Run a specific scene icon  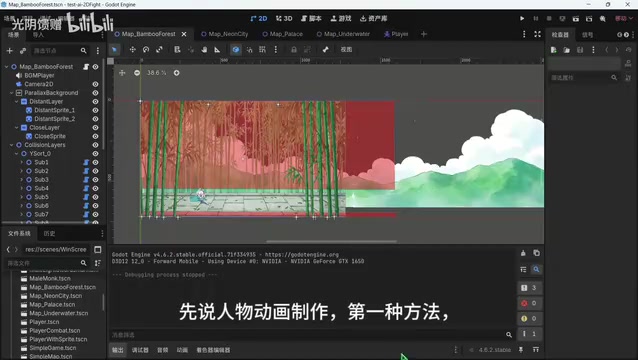click(589, 18)
